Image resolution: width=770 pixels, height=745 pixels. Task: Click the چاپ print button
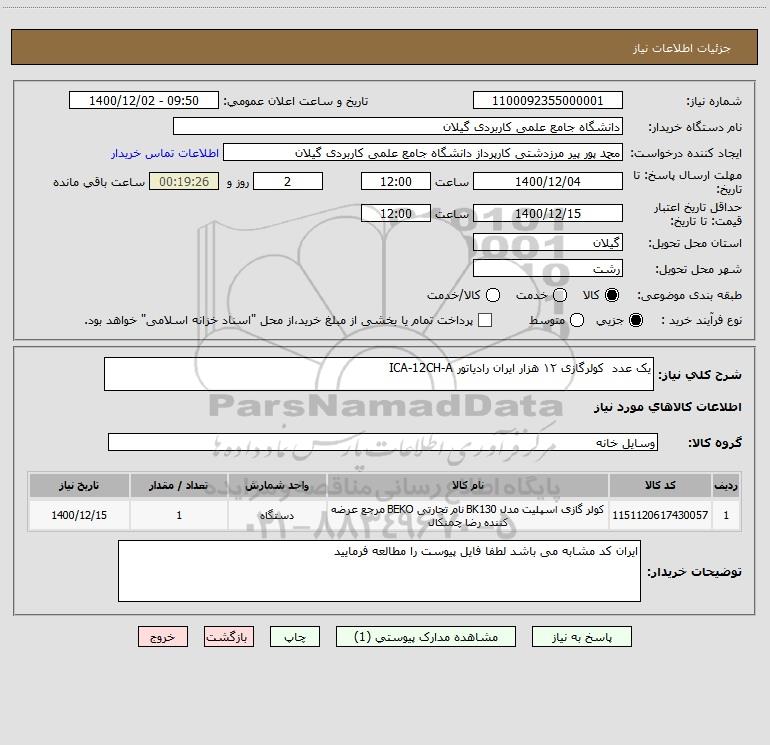pos(295,636)
